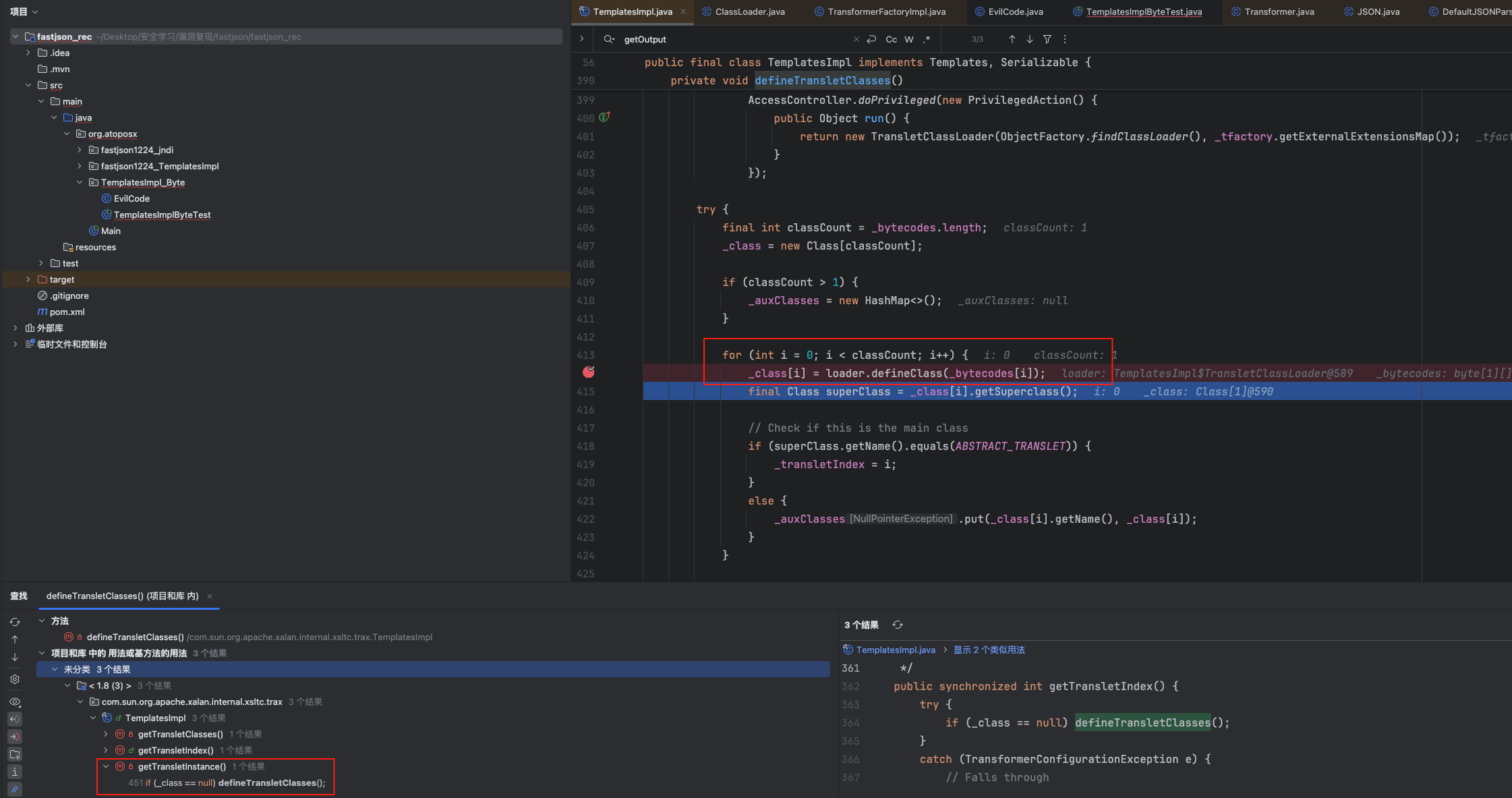
Task: Close the TemplatesImpl.java tab
Action: (x=683, y=11)
